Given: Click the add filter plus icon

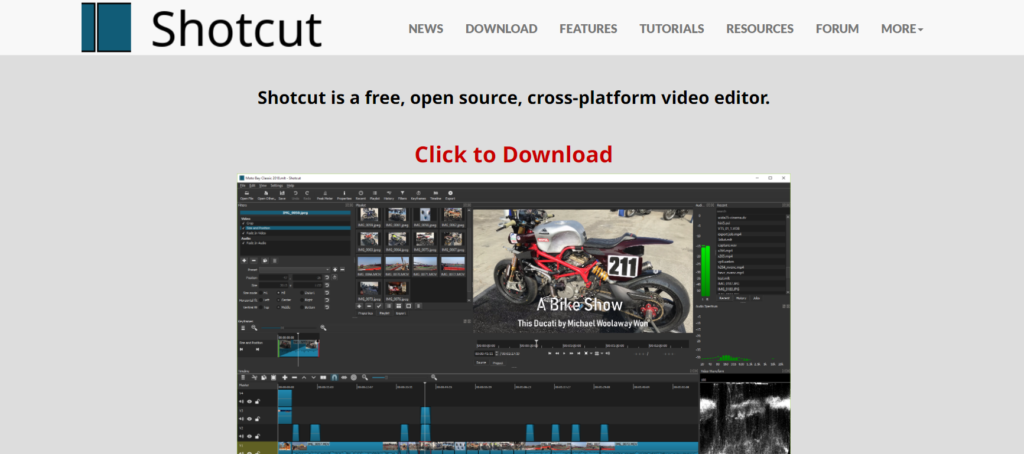Looking at the screenshot, I should pos(244,261).
